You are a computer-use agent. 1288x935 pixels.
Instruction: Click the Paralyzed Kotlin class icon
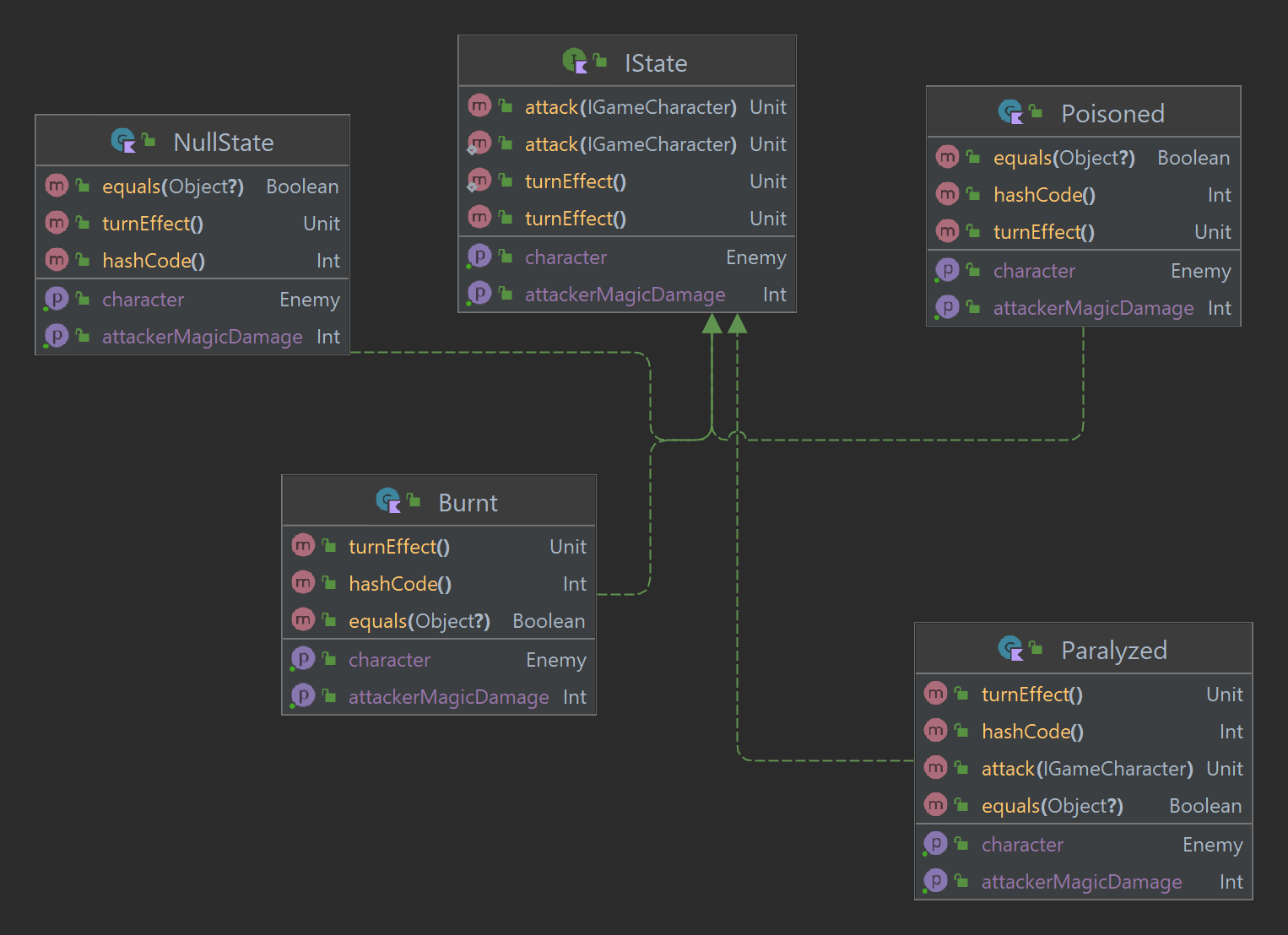(x=1011, y=649)
